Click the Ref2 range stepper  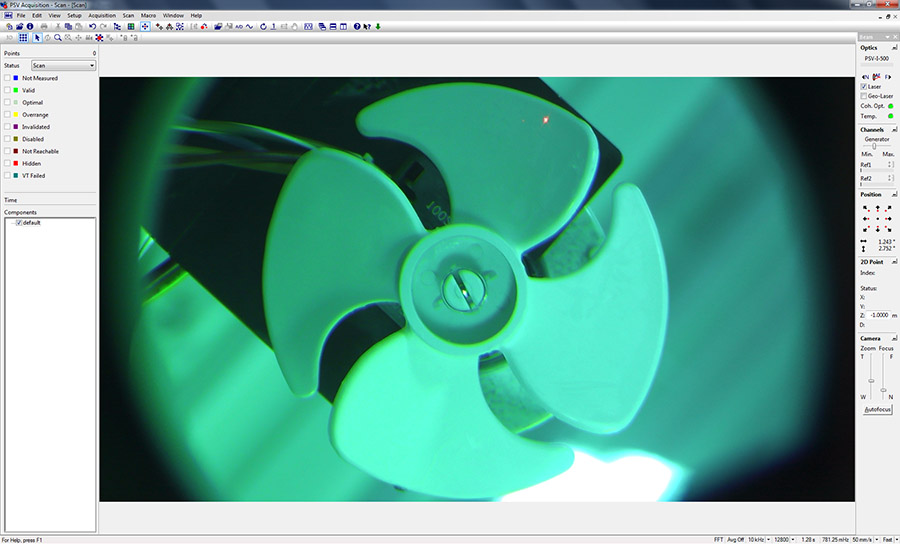890,178
